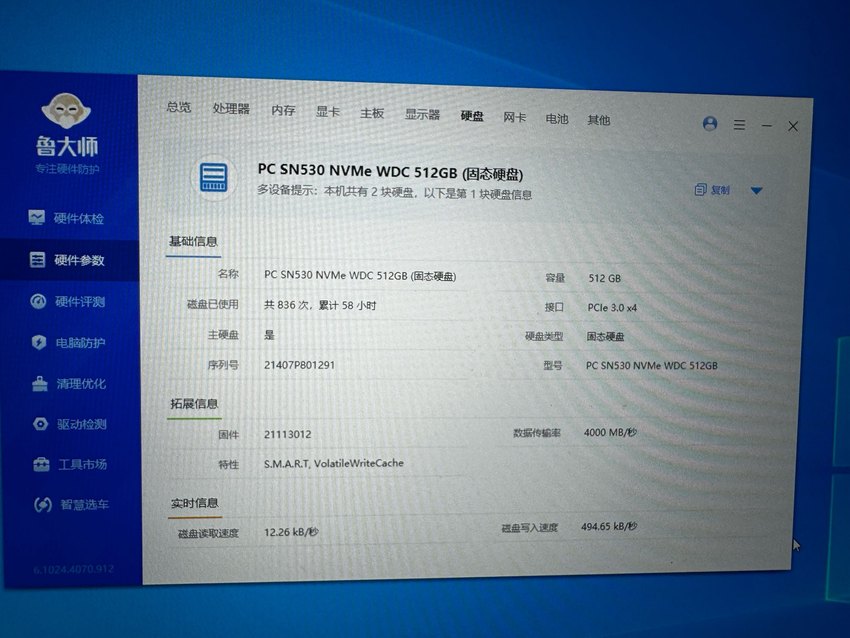Click the usage text 共 836 次

pos(287,305)
